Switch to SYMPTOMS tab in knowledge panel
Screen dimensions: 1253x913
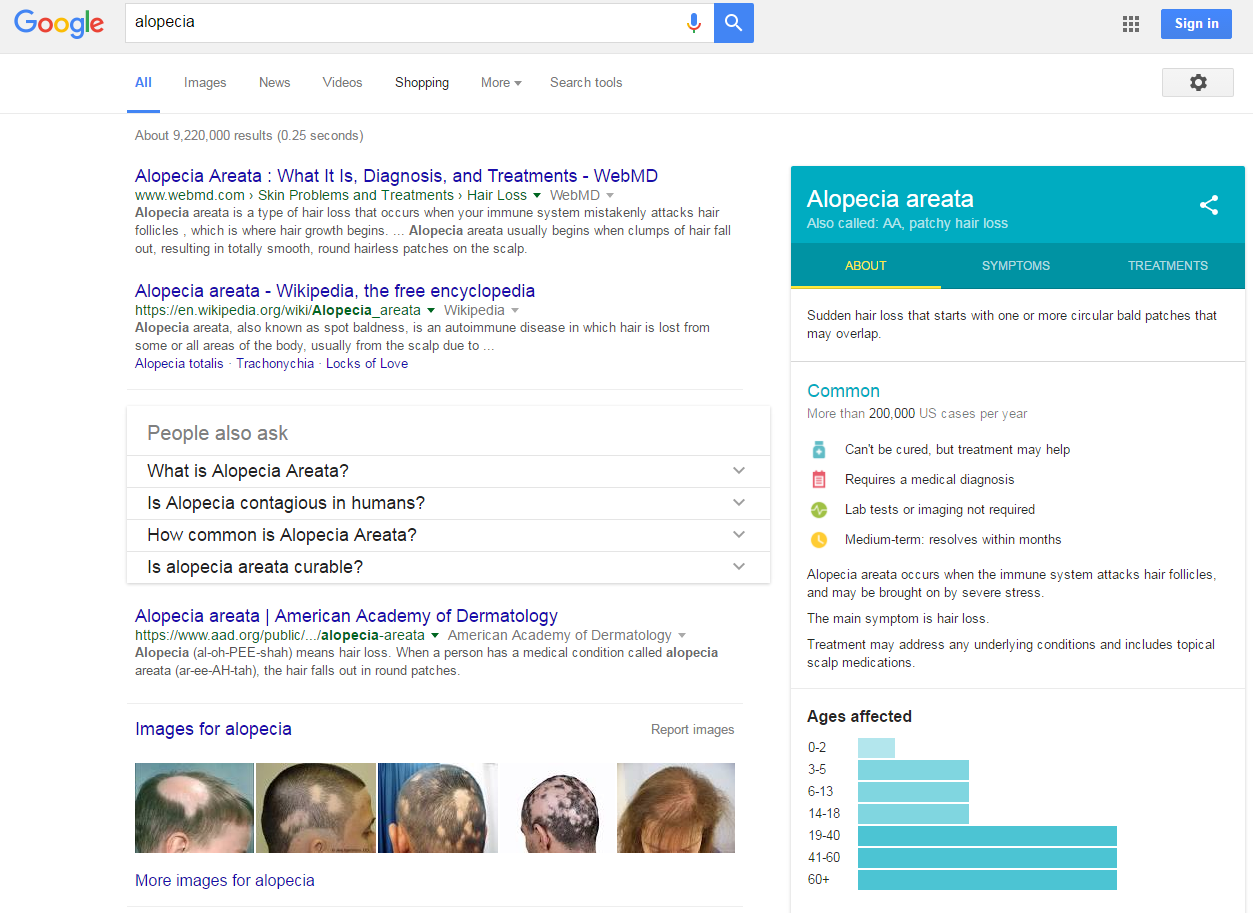pos(1016,266)
